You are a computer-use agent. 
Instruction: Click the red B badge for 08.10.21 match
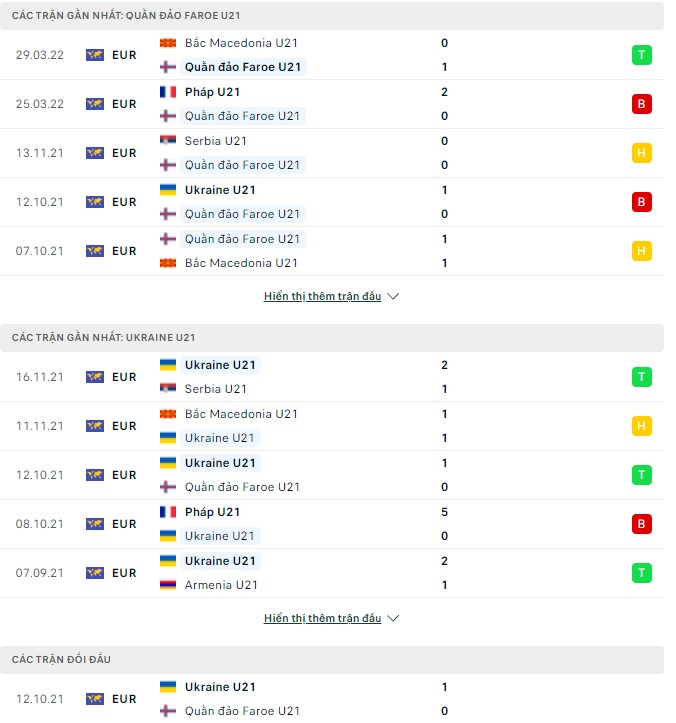coord(641,524)
